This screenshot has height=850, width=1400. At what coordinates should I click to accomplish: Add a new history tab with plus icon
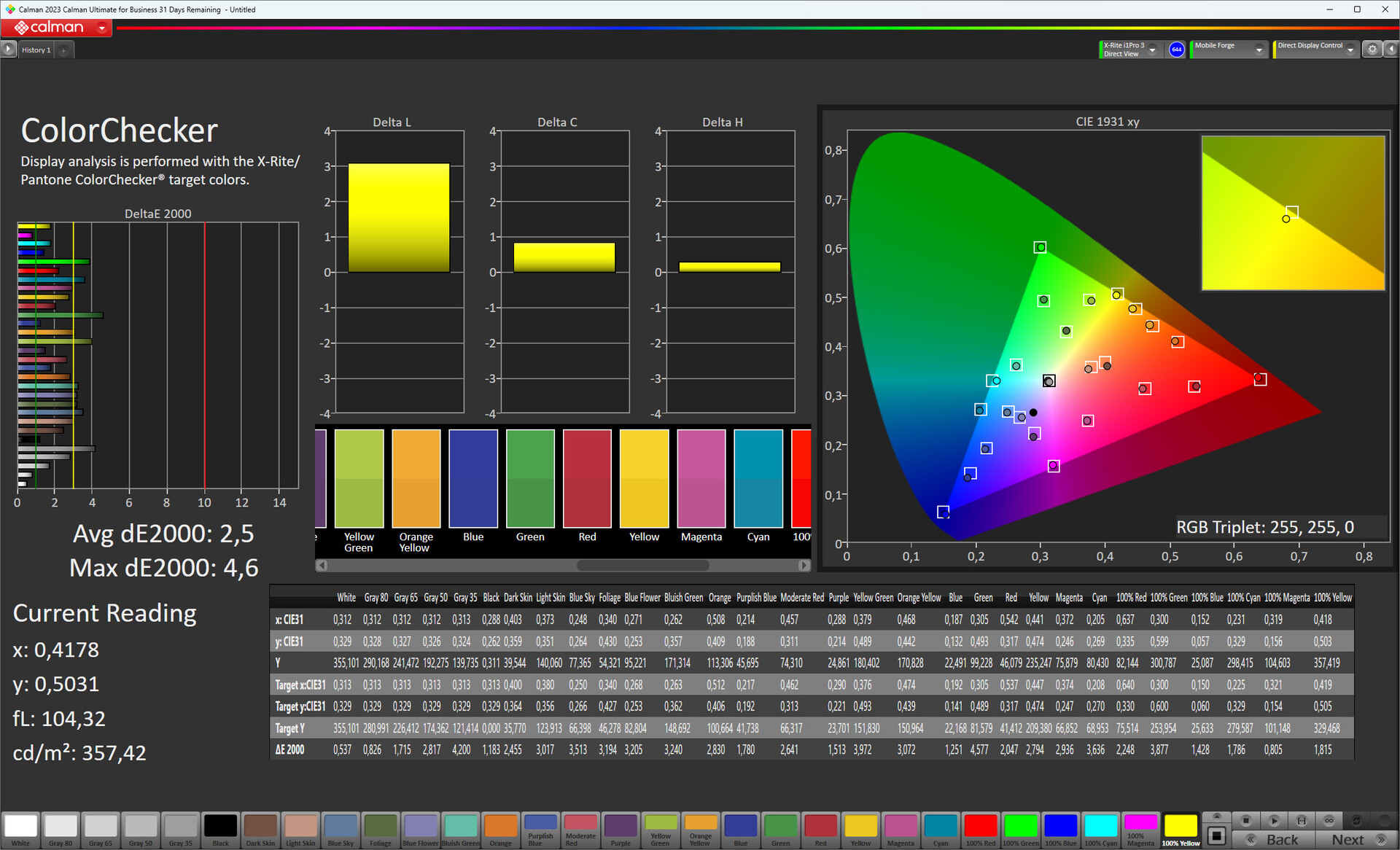64,50
